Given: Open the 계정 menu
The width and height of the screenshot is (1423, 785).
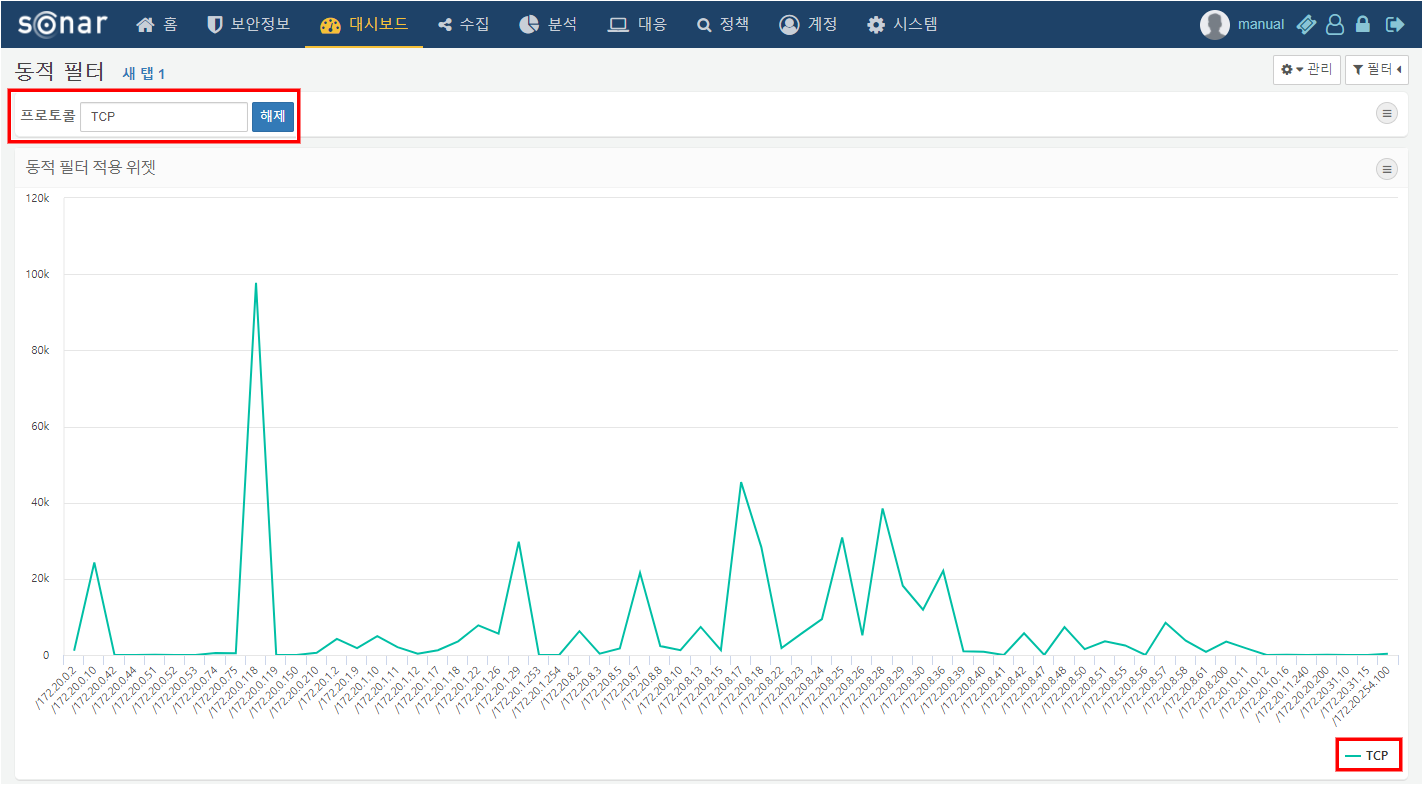Looking at the screenshot, I should pyautogui.click(x=808, y=24).
